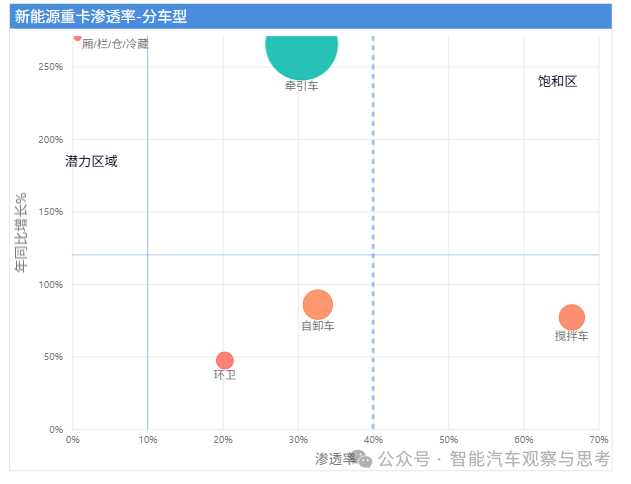Click the 70% tick on the horizontal axis

[x=598, y=440]
